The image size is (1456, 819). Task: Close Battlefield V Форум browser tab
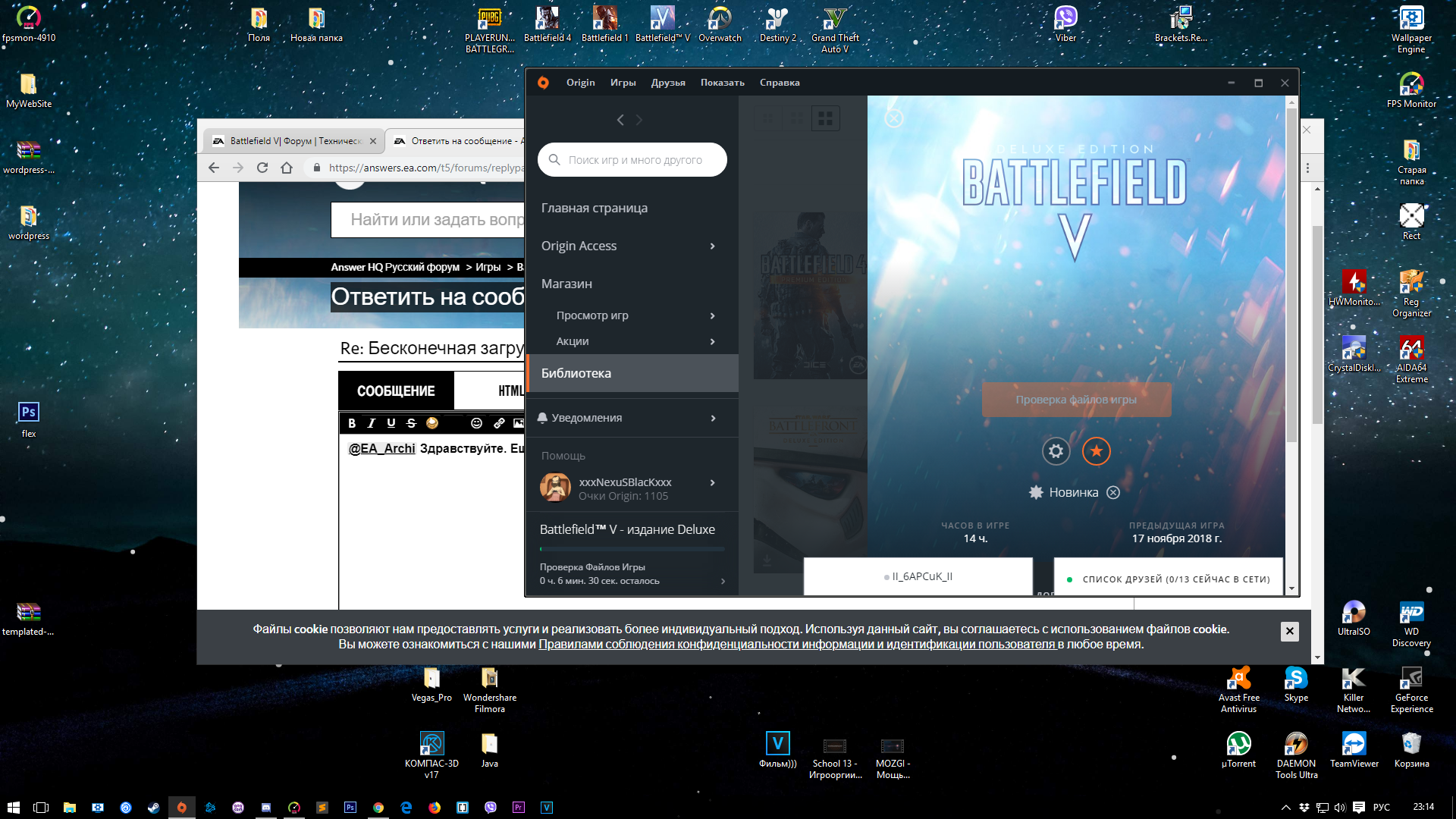[x=373, y=141]
